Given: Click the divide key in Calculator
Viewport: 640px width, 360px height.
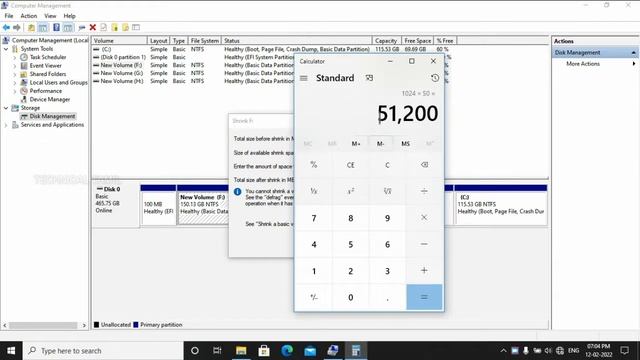Looking at the screenshot, I should (x=424, y=191).
